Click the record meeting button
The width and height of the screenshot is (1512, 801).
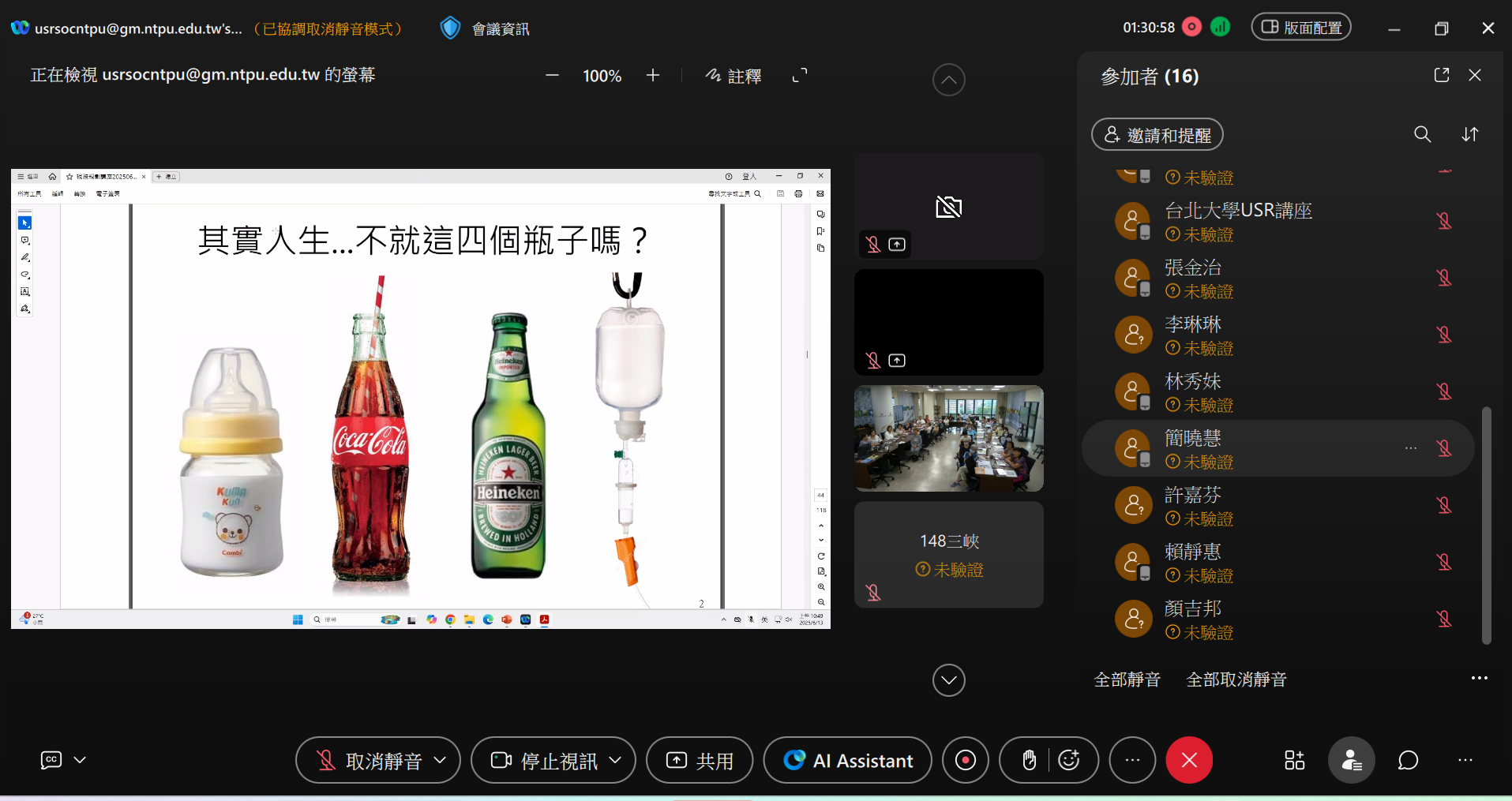[966, 760]
